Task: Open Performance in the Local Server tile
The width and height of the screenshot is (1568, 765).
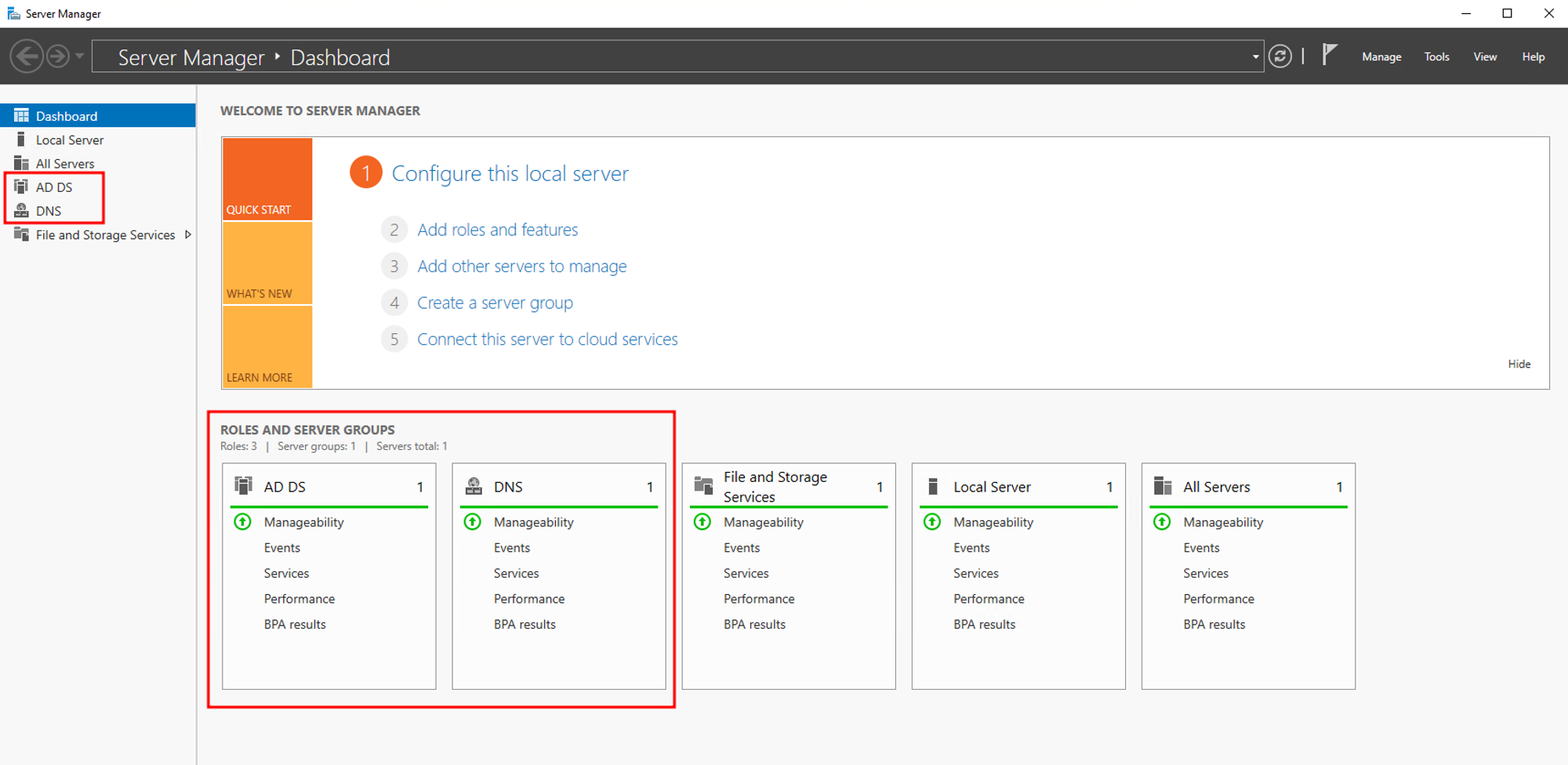Action: [x=989, y=599]
